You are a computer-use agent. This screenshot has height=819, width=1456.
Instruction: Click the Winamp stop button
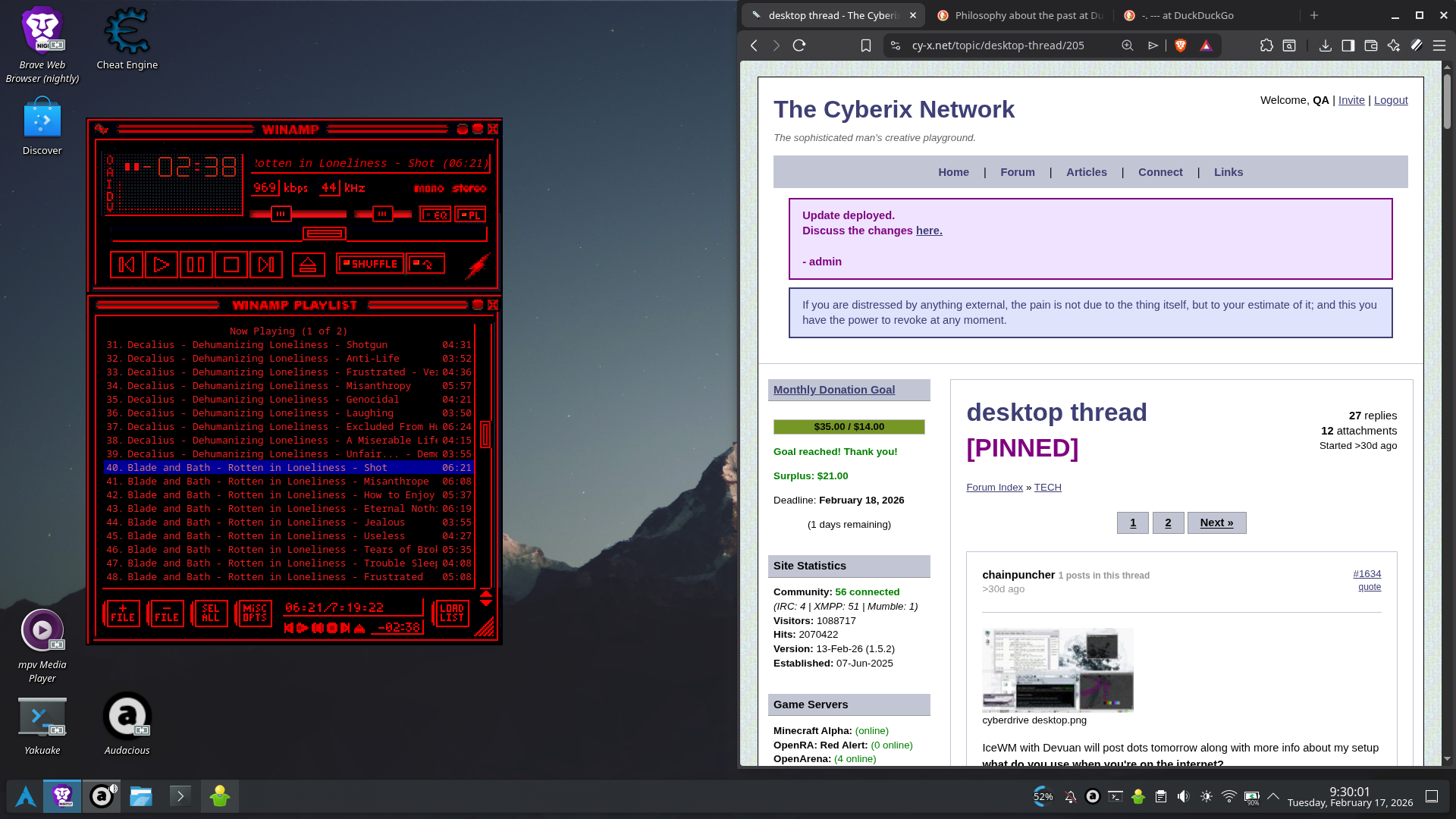pyautogui.click(x=231, y=265)
